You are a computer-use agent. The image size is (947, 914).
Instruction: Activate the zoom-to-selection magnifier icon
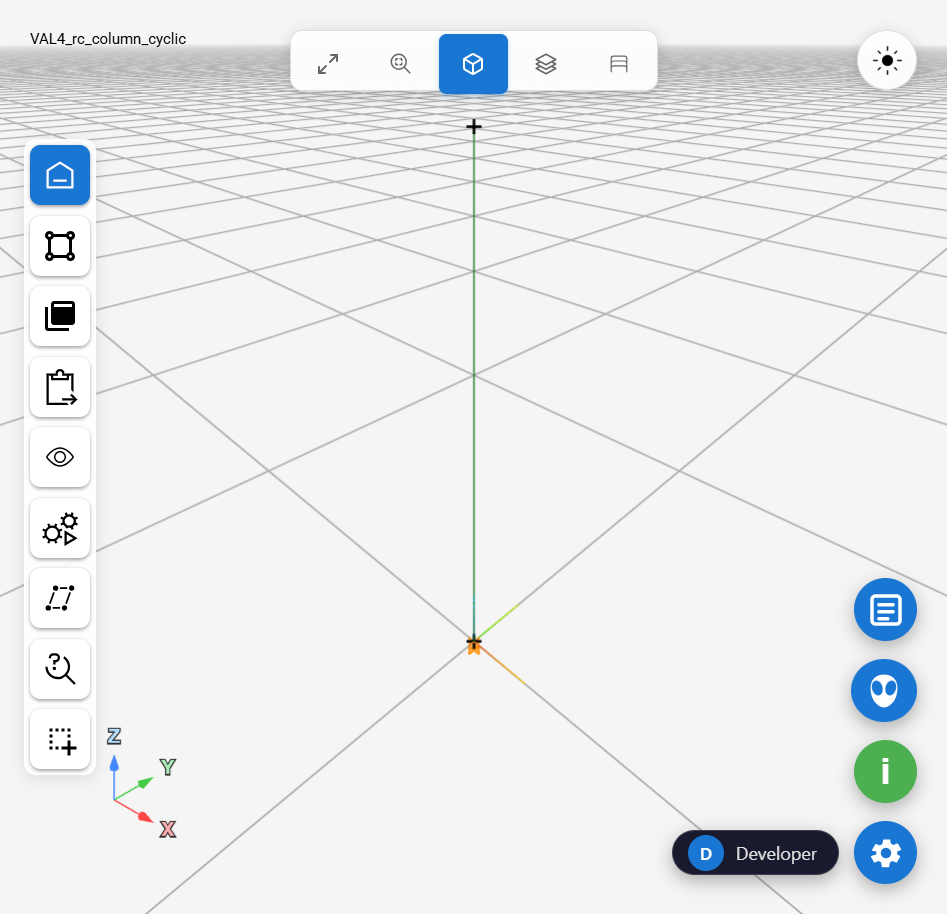[x=400, y=64]
